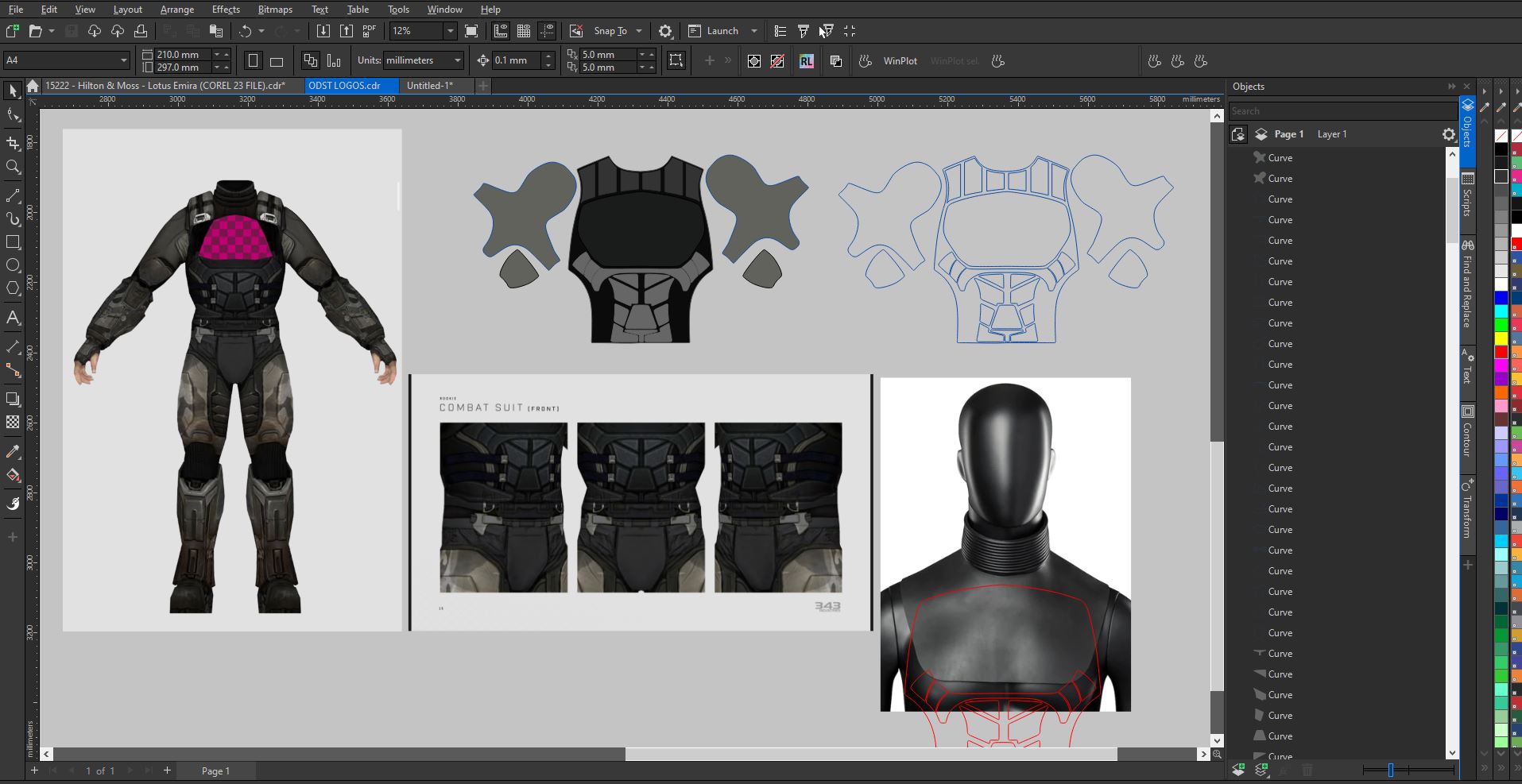This screenshot has width=1522, height=784.
Task: Select the Parallel Dimension tool
Action: 13,347
